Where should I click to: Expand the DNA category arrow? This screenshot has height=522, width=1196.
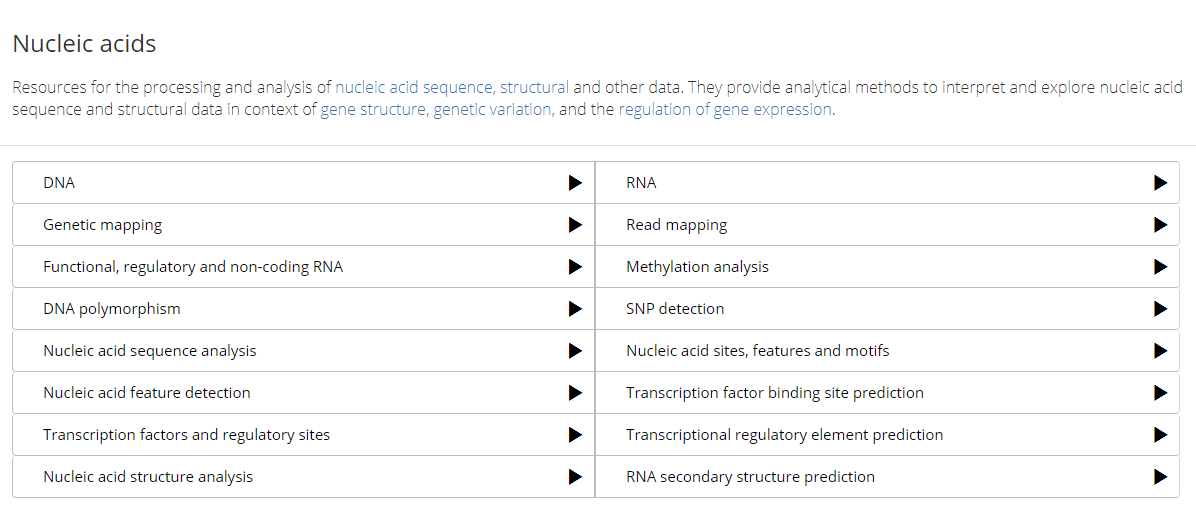pyautogui.click(x=575, y=183)
